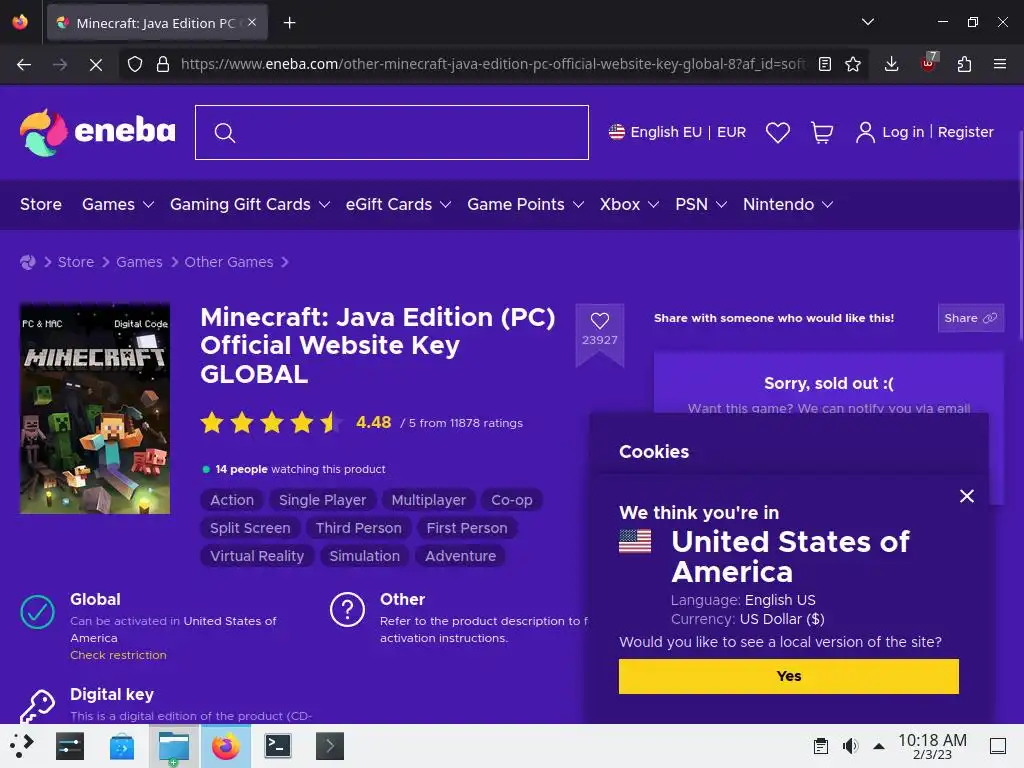Expand the Gaming Gift Cards menu
The image size is (1024, 768).
coord(249,204)
